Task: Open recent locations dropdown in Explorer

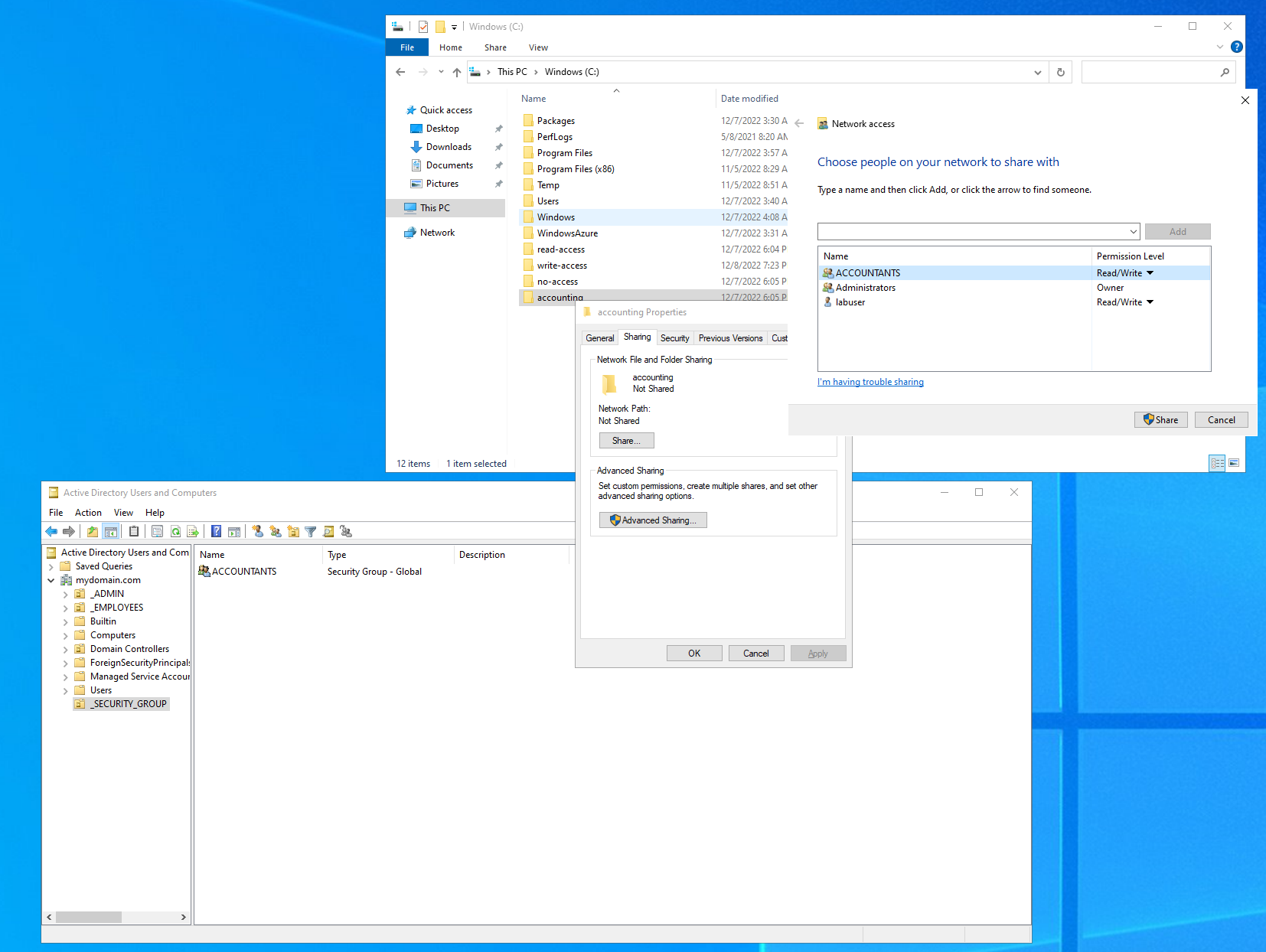Action: [x=441, y=72]
